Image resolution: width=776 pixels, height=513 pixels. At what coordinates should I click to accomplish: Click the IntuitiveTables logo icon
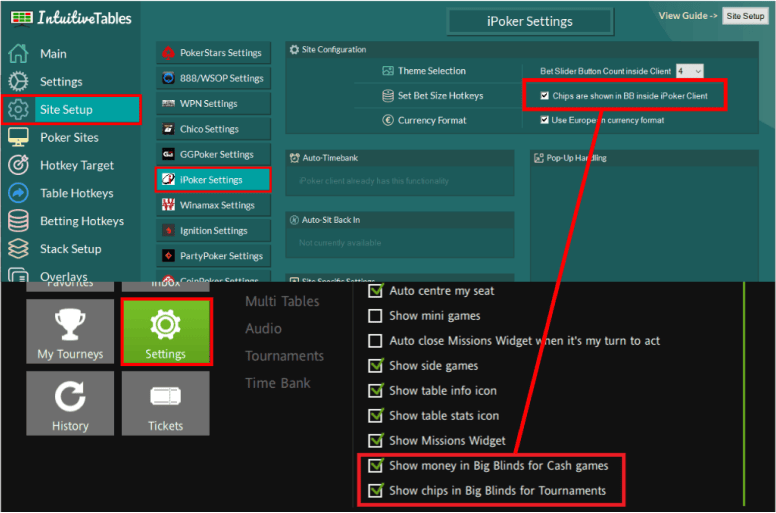pyautogui.click(x=21, y=18)
